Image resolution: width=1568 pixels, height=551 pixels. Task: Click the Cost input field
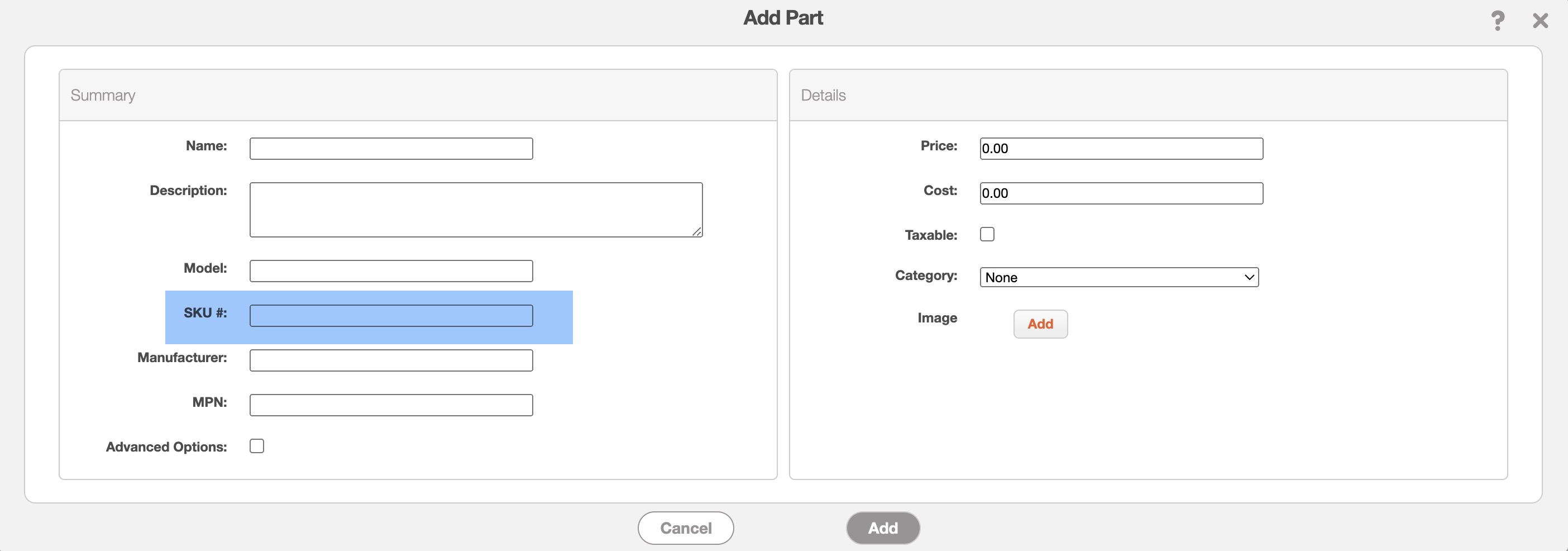(1121, 193)
